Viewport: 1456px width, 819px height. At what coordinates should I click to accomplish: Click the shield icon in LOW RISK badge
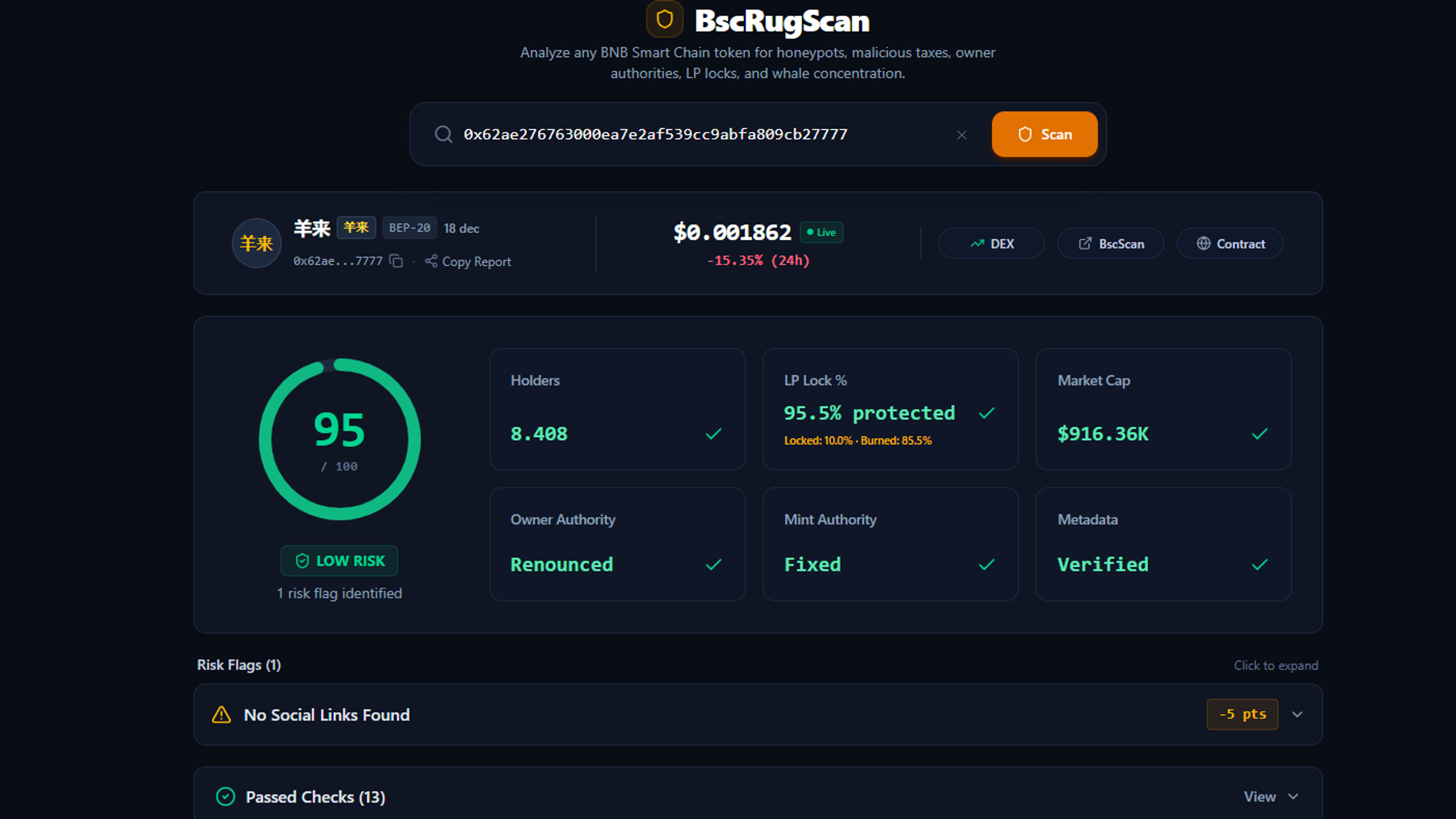coord(302,561)
